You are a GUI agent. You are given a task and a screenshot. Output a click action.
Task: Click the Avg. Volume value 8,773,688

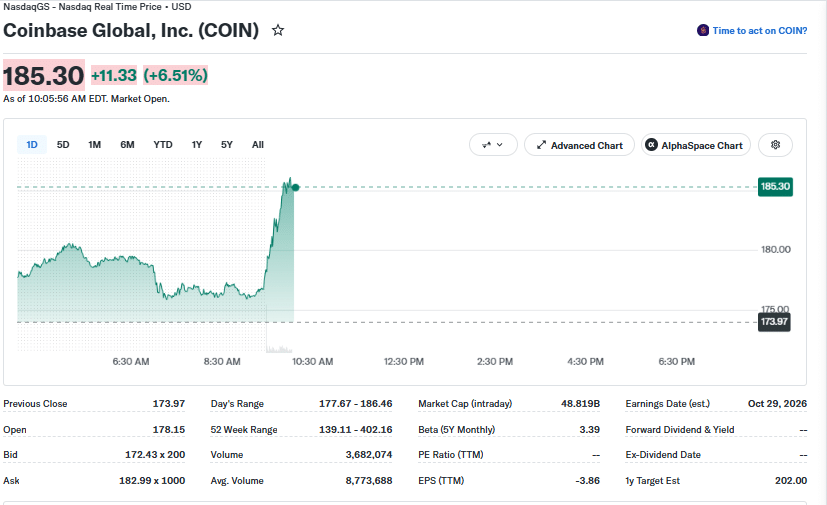click(x=369, y=481)
